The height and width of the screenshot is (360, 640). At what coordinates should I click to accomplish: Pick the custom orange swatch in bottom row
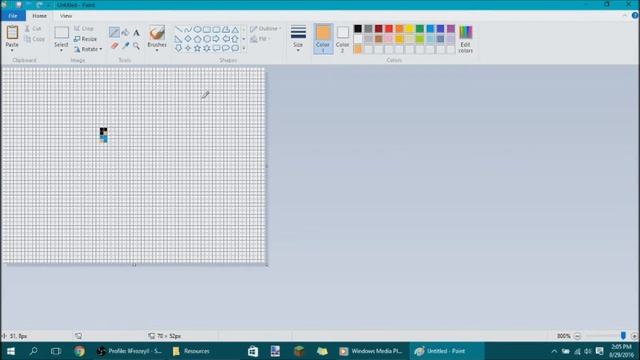tap(358, 49)
